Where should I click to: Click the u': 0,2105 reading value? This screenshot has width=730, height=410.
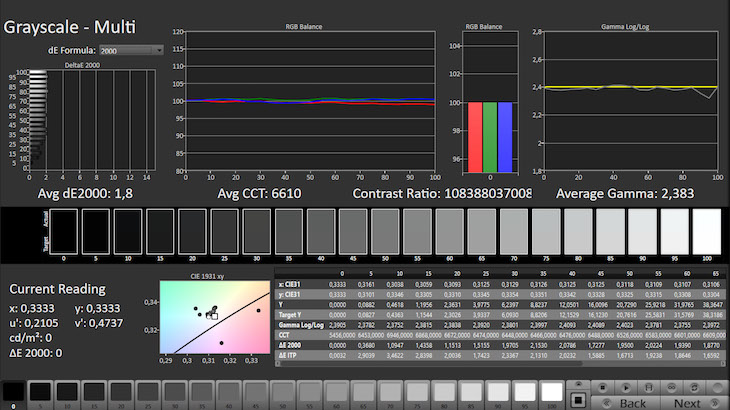tap(34, 323)
